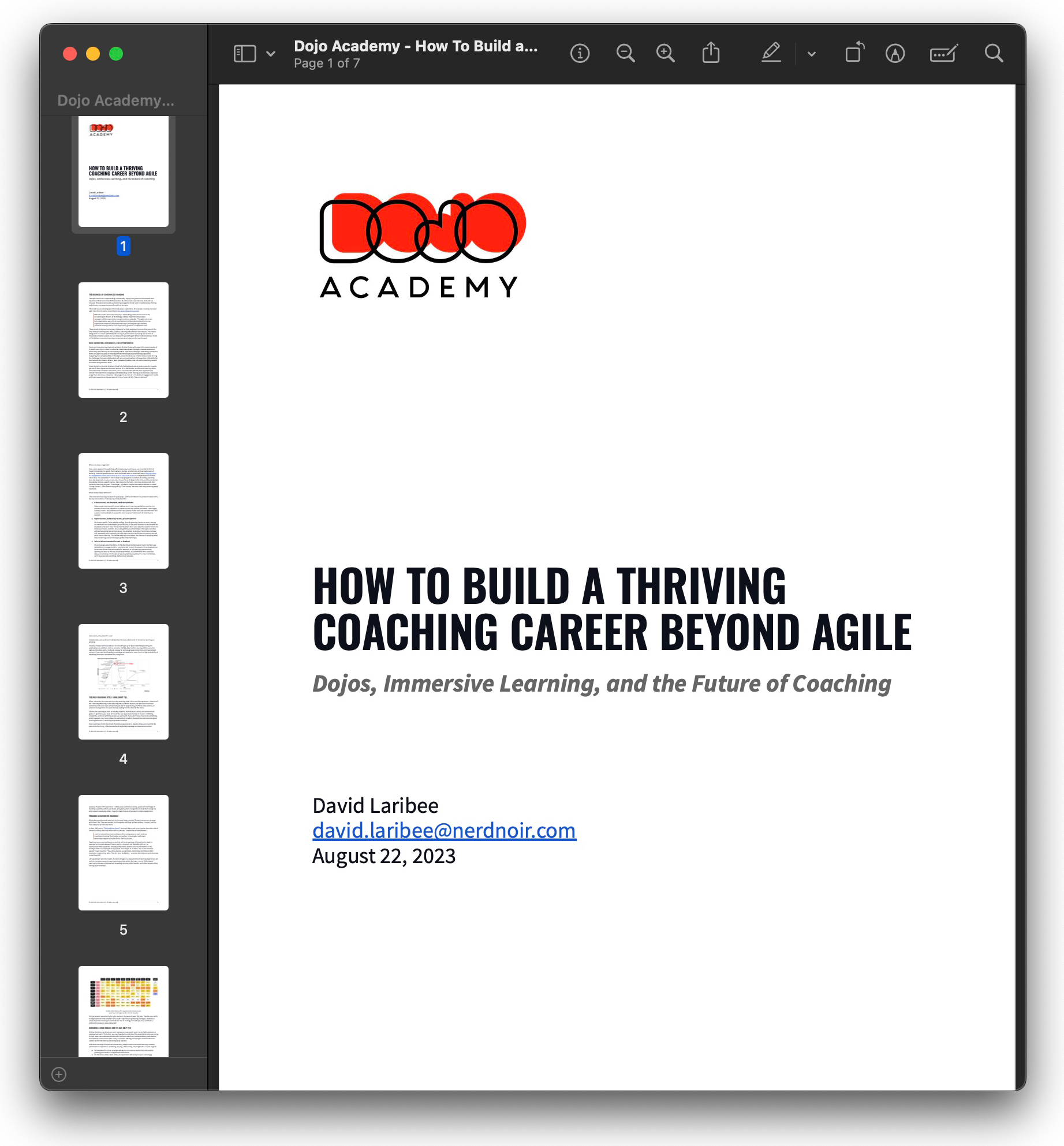The width and height of the screenshot is (1064, 1146).
Task: Select page 5 thumbnail
Action: 124,853
